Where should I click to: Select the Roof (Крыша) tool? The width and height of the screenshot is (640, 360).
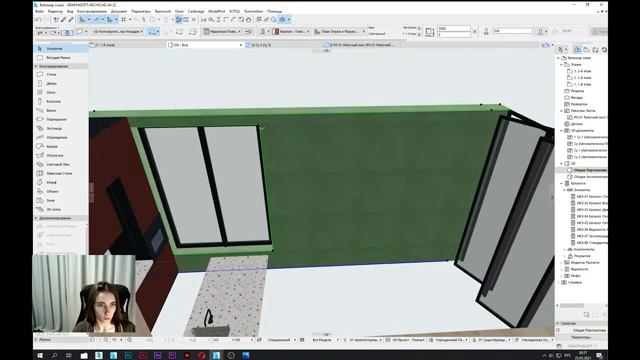(60, 146)
